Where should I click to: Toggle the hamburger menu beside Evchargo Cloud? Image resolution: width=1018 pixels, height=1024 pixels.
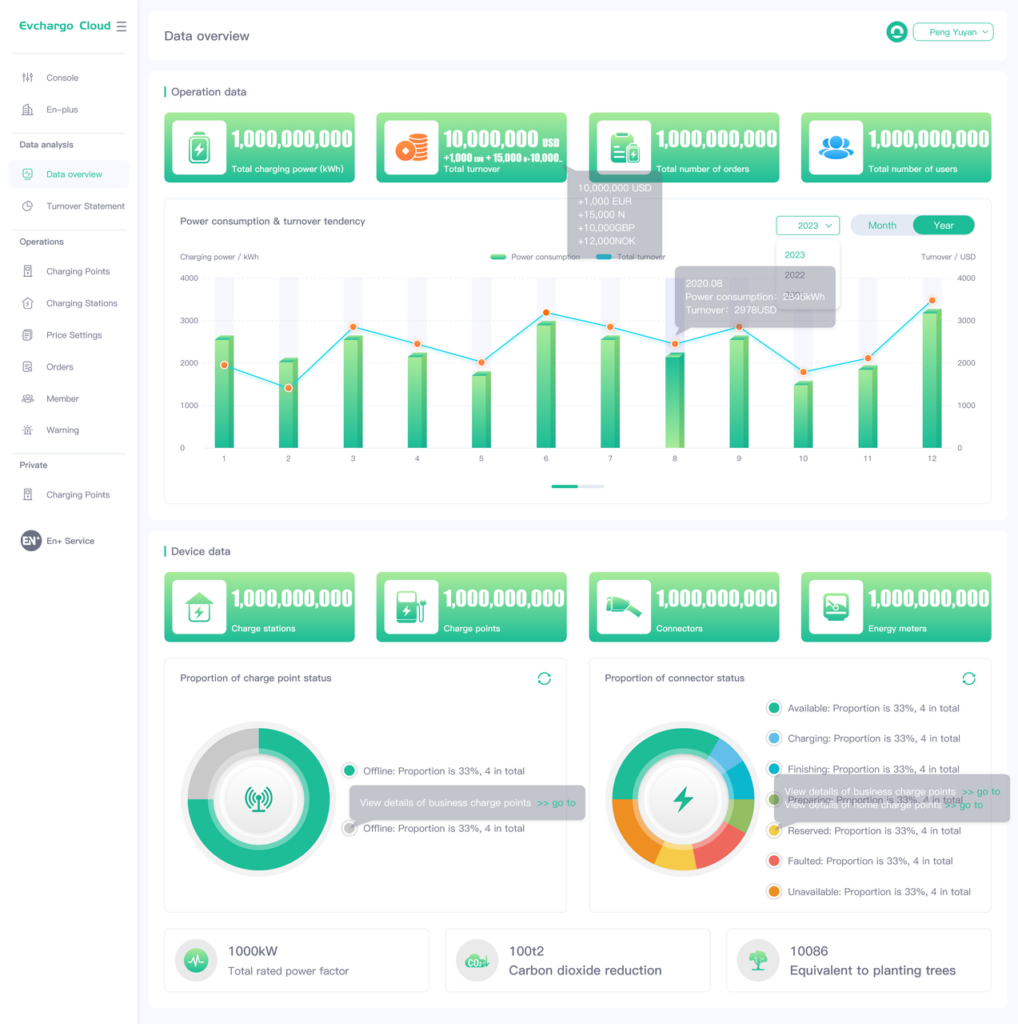pyautogui.click(x=121, y=26)
